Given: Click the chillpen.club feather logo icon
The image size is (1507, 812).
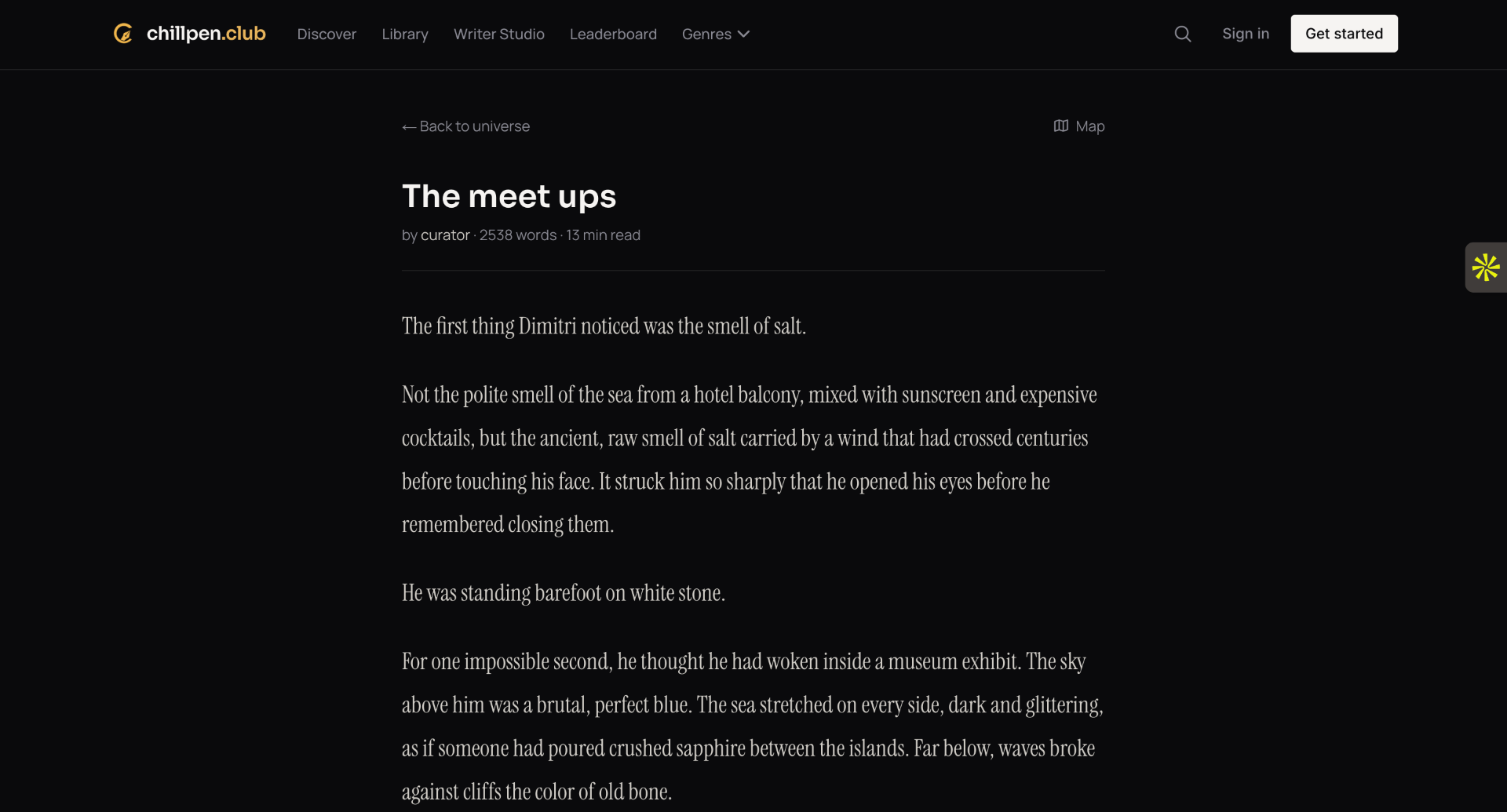Looking at the screenshot, I should 123,34.
